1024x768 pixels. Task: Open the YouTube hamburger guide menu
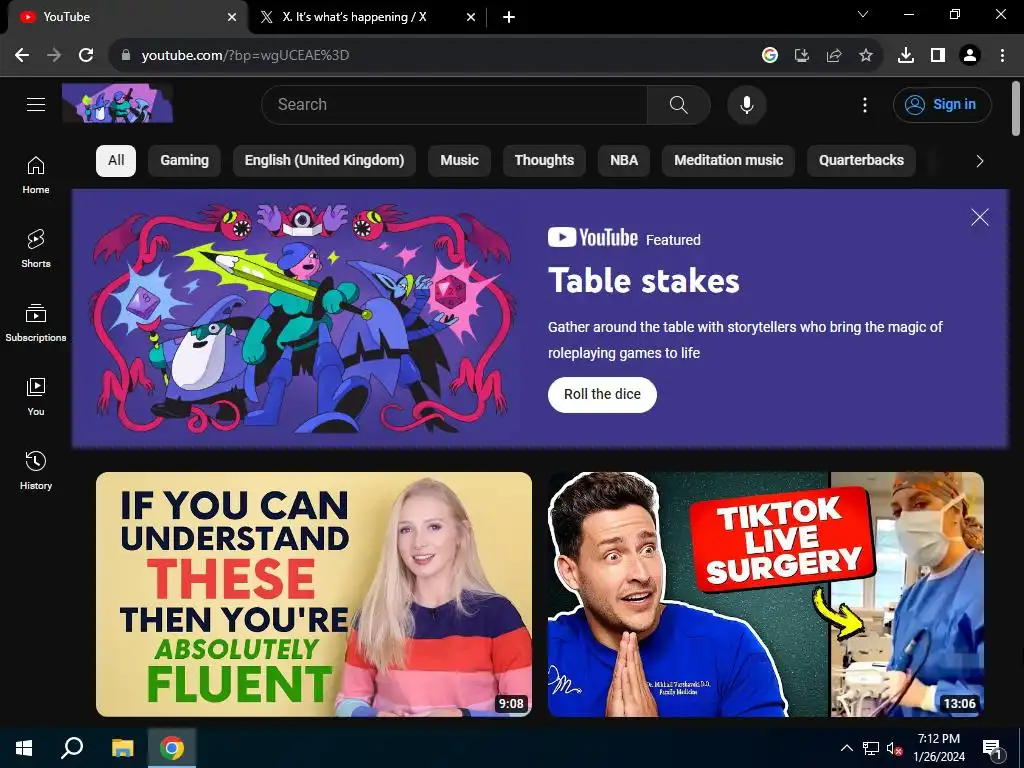click(36, 104)
